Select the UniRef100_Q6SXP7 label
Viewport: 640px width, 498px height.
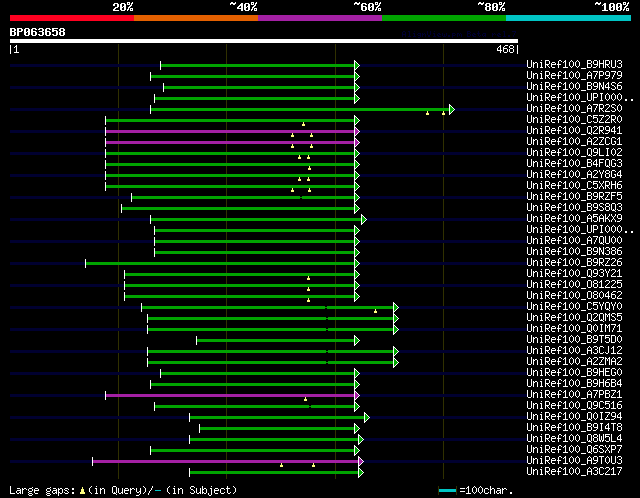click(574, 450)
